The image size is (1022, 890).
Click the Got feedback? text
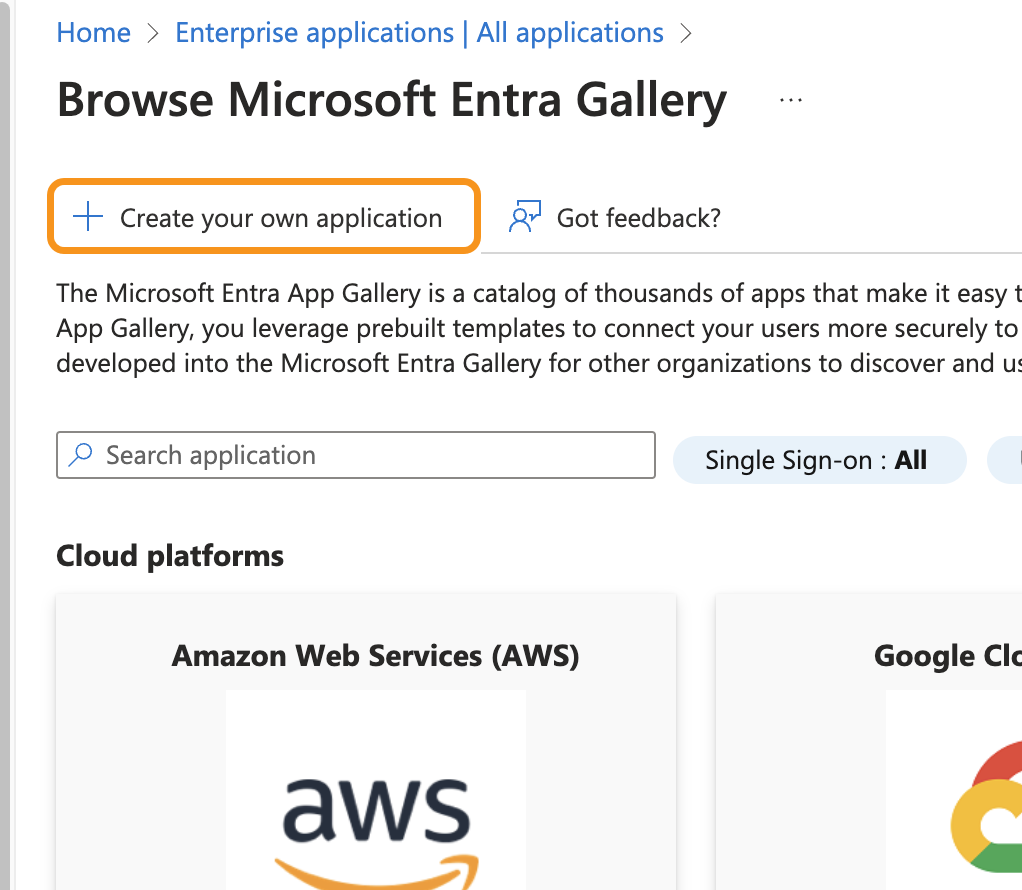pos(638,218)
